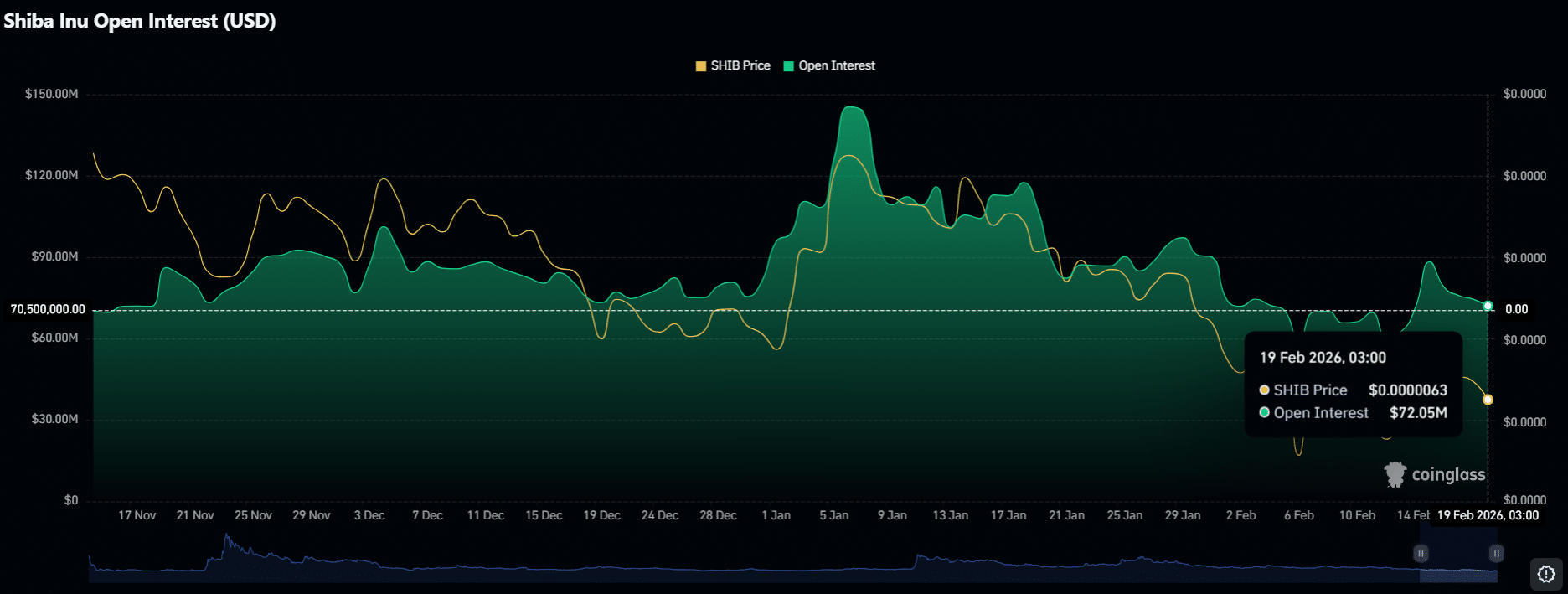Click the $150.00M y-axis label
Viewport: 1568px width, 594px height.
(x=51, y=94)
